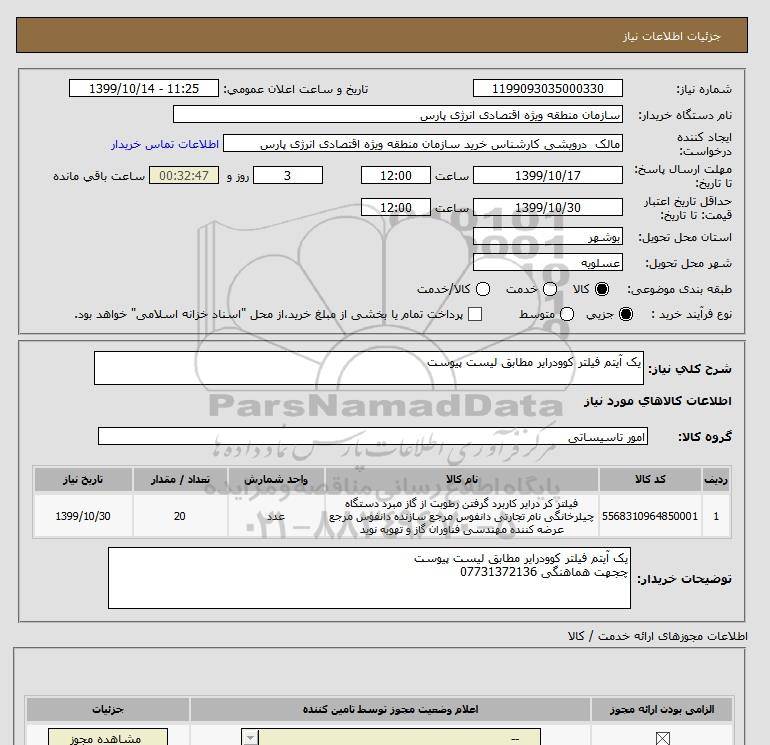Click the تعداد / مقدار column header
Image resolution: width=770 pixels, height=745 pixels.
pyautogui.click(x=180, y=479)
